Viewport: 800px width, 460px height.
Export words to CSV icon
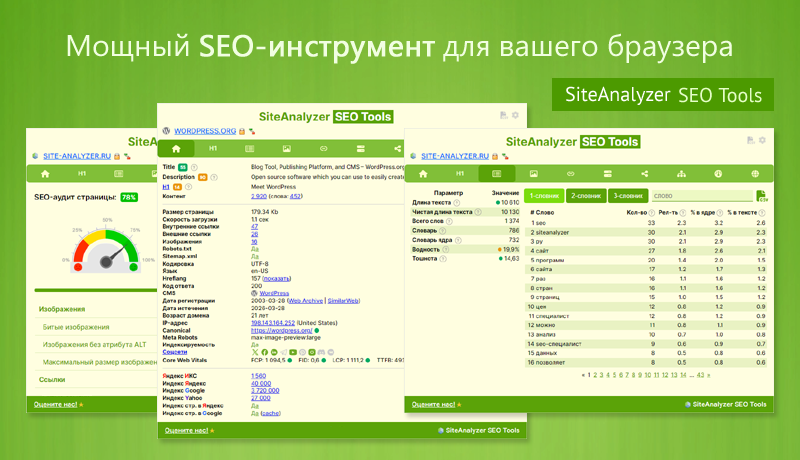(762, 196)
